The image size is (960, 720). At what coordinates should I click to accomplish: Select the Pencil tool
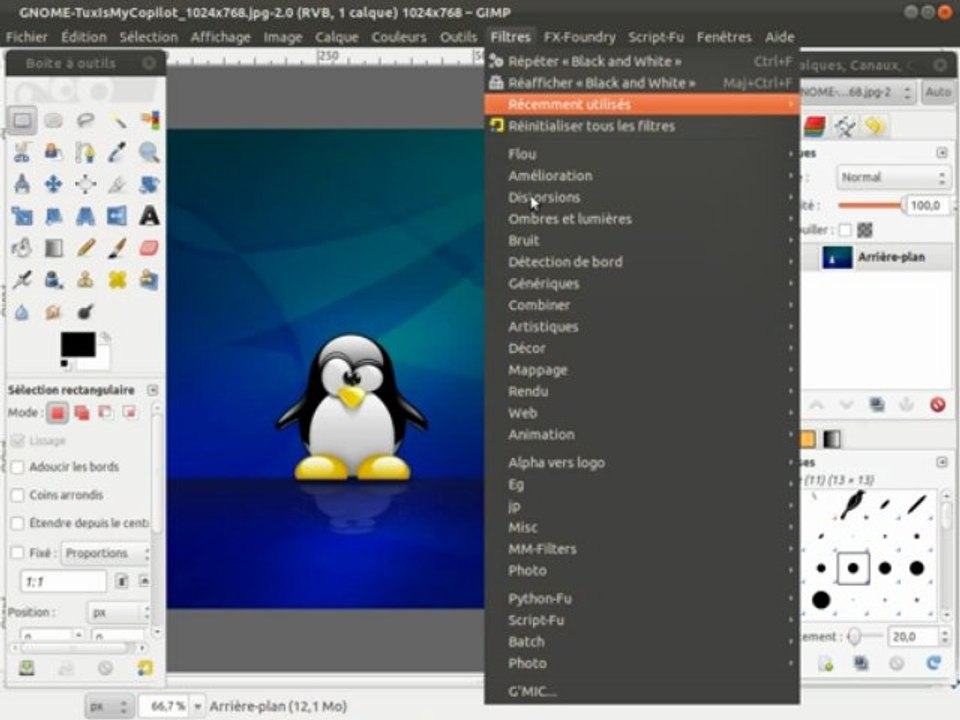(86, 247)
